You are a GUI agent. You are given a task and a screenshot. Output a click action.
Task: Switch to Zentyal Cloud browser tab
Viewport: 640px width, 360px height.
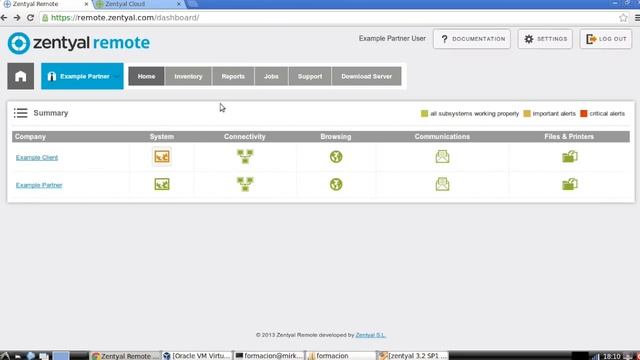pos(138,4)
